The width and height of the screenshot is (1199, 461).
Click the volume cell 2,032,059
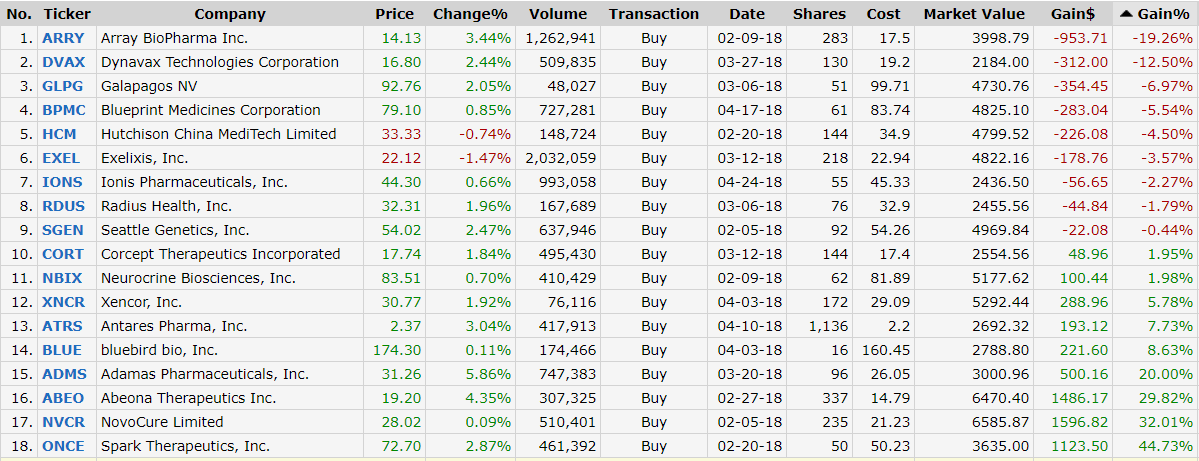[561, 158]
